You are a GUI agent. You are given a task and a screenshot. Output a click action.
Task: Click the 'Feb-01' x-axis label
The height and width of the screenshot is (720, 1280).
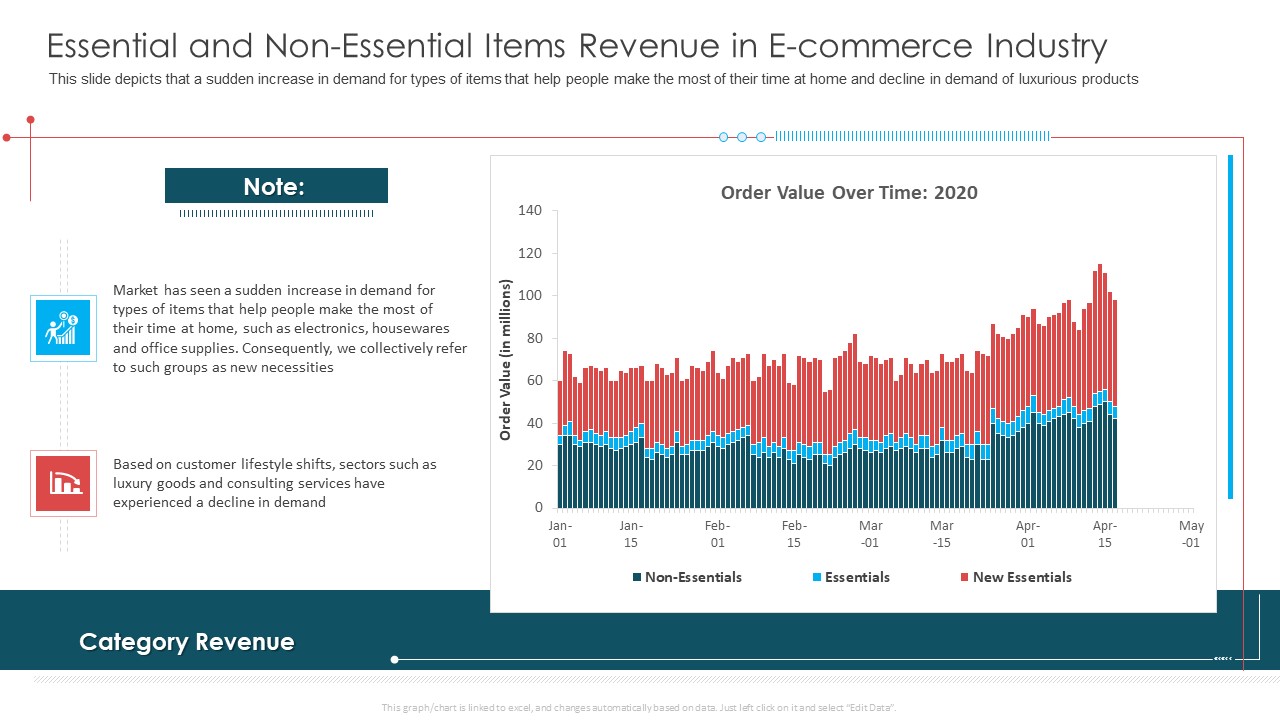(x=717, y=534)
